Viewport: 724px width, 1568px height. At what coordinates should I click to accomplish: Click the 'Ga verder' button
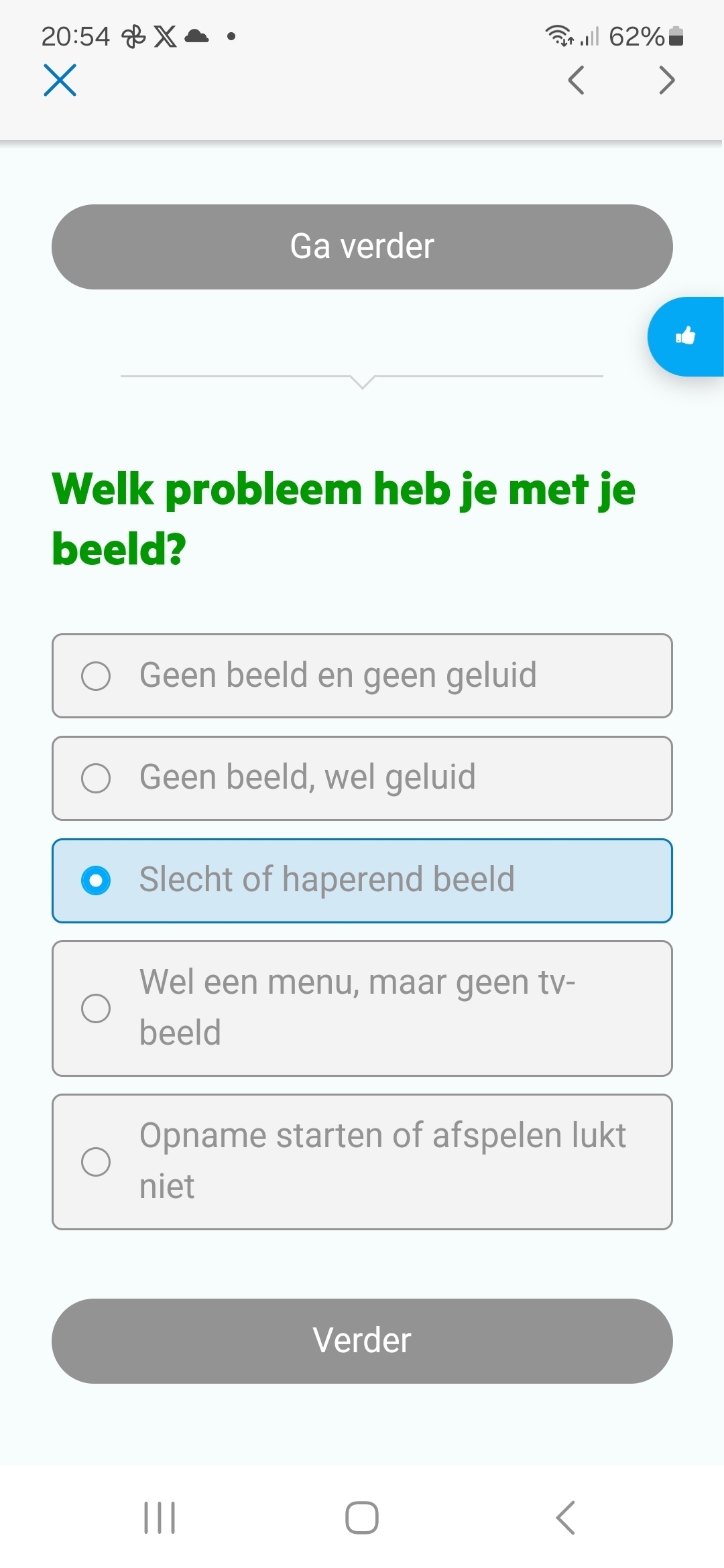362,247
